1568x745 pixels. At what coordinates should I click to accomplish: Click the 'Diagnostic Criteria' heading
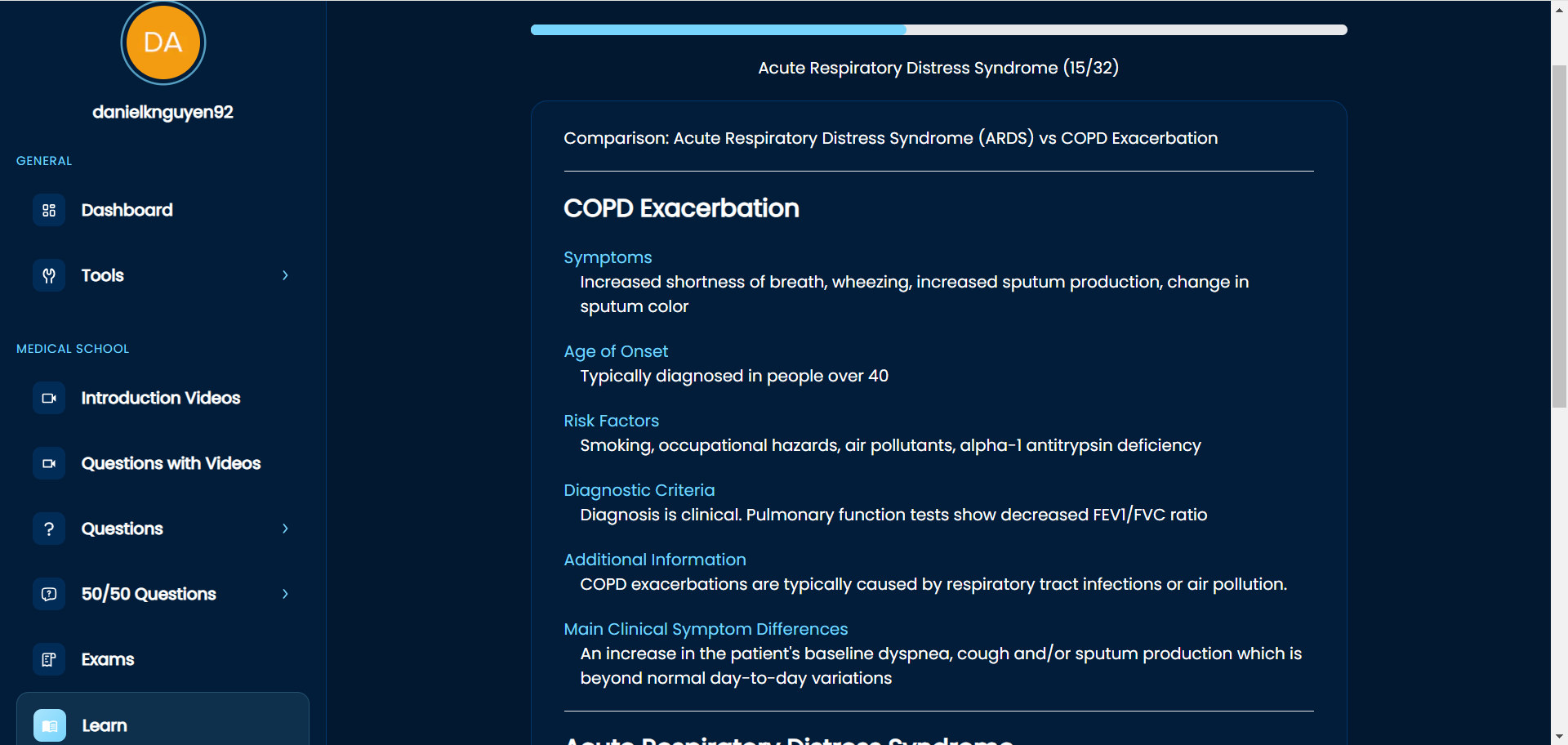coord(639,490)
